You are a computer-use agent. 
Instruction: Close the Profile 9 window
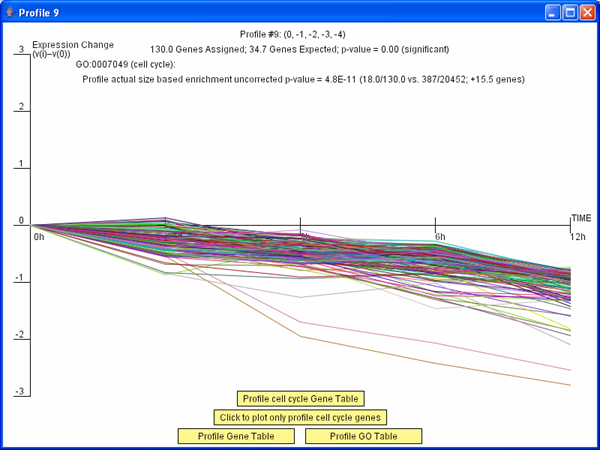coord(587,12)
